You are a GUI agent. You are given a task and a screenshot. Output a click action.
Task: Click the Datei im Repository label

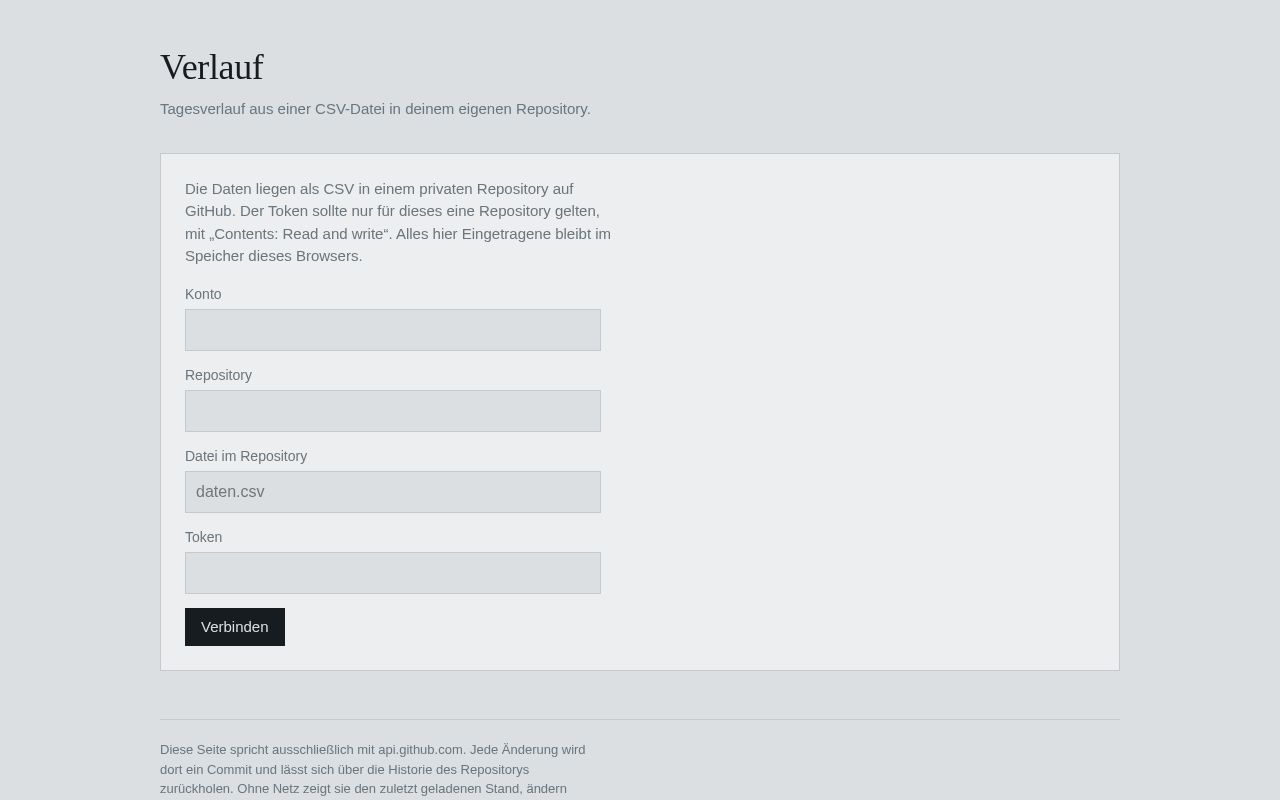point(246,456)
